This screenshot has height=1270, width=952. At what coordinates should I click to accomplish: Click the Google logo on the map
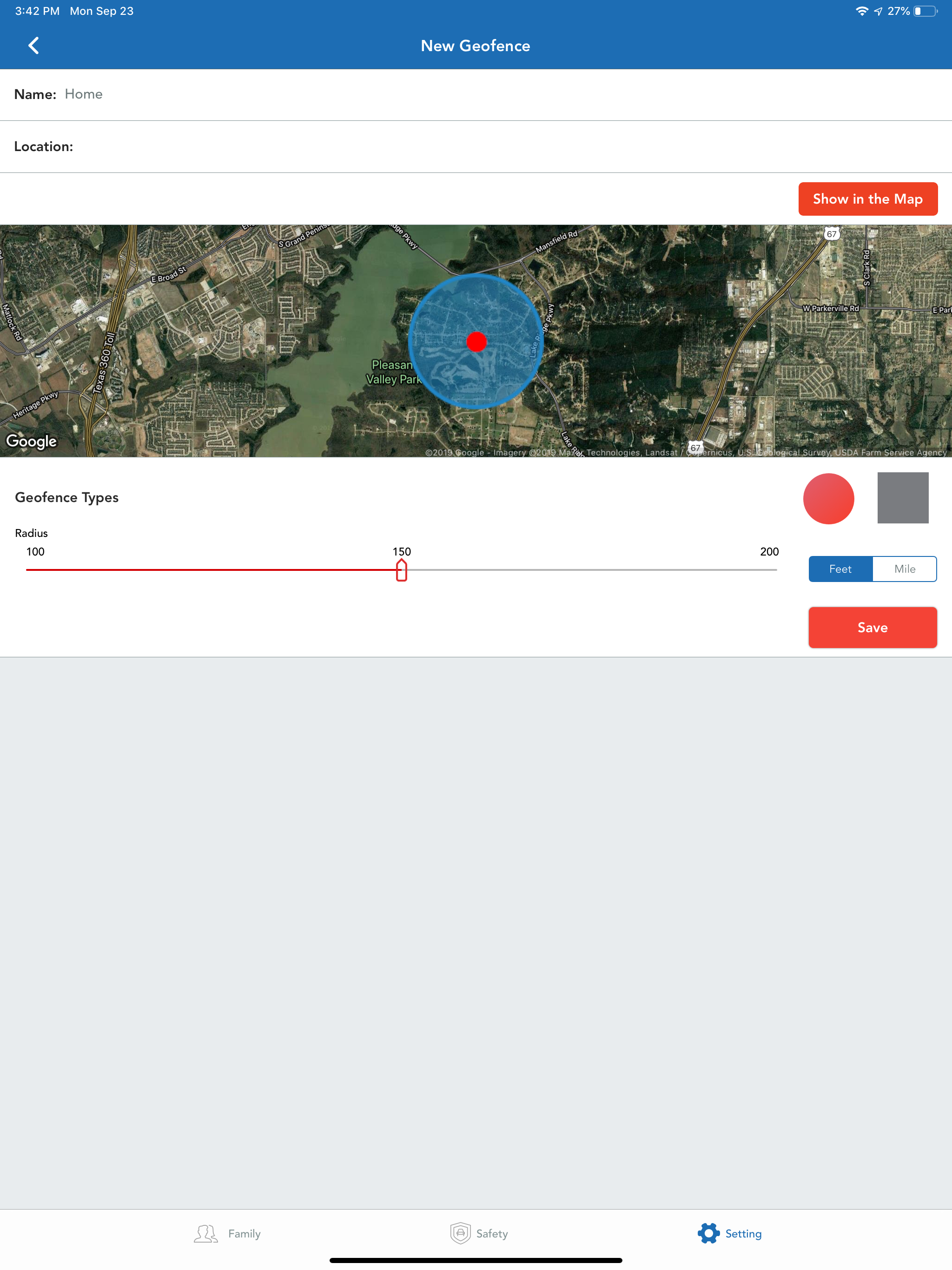pos(32,441)
